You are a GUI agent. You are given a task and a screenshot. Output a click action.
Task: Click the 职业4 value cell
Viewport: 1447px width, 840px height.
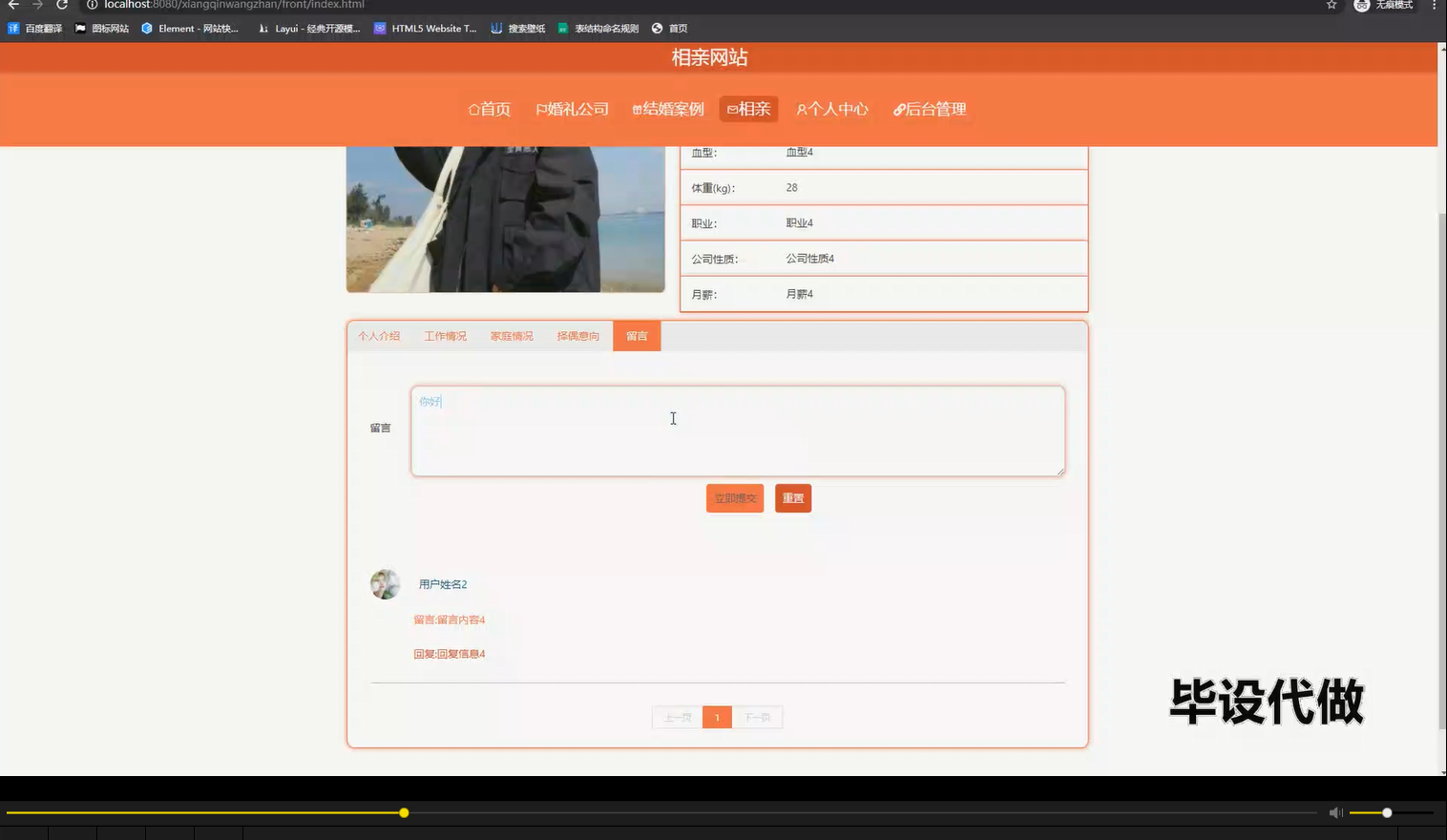pos(800,223)
